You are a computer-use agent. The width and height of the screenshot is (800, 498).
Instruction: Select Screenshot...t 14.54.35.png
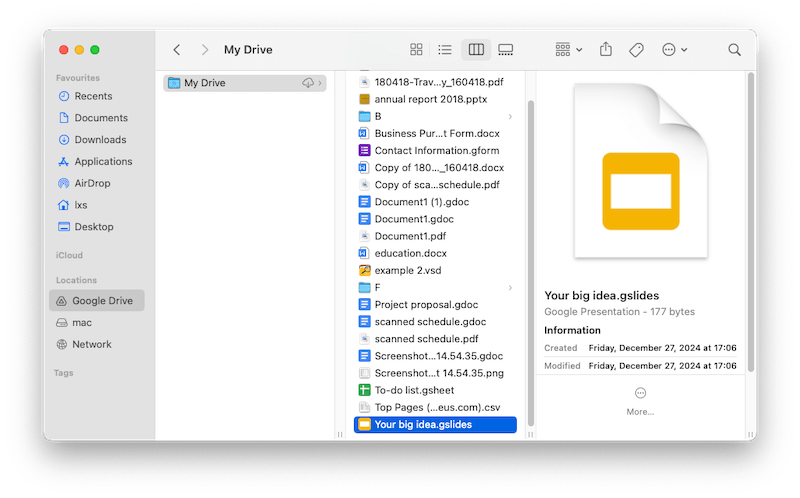pos(435,373)
